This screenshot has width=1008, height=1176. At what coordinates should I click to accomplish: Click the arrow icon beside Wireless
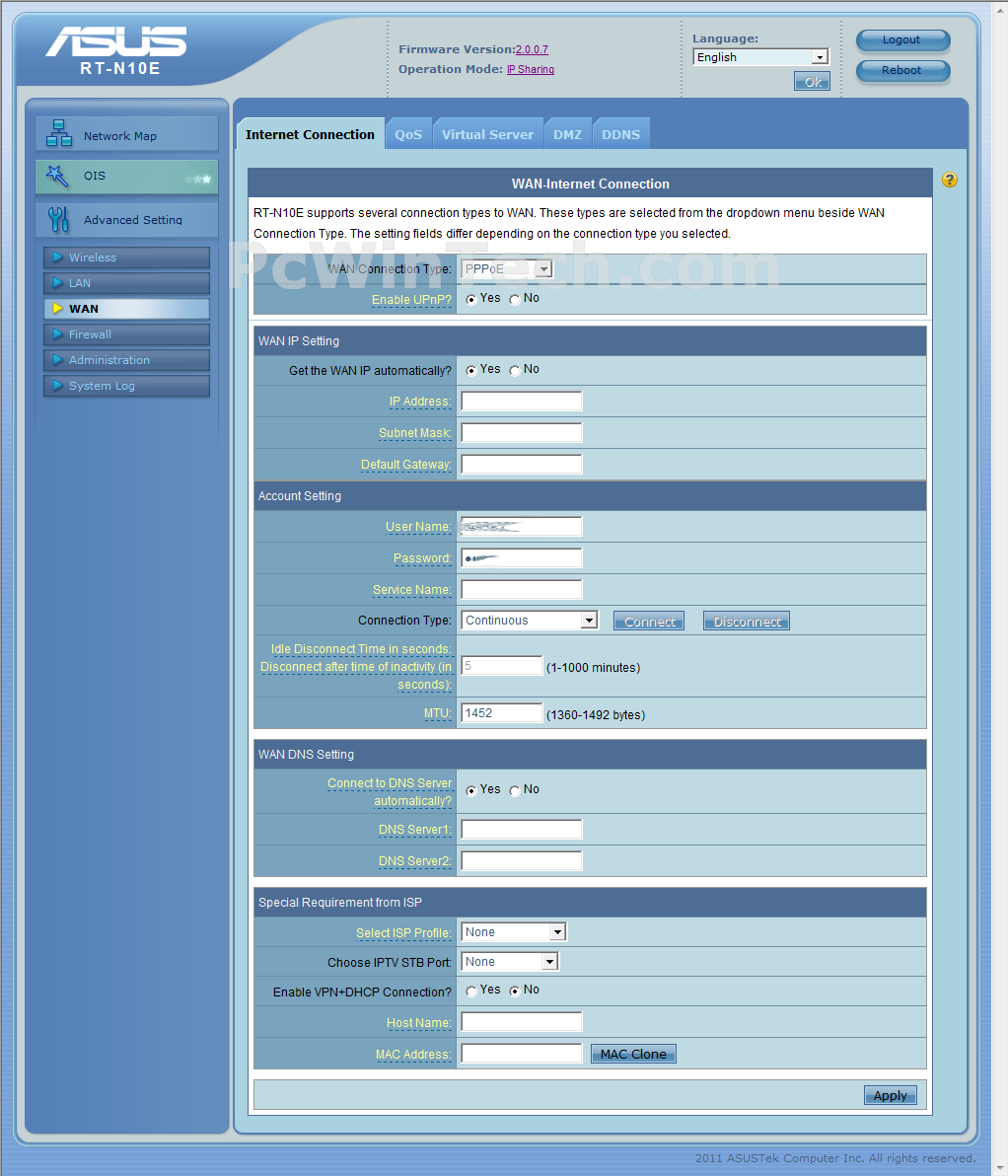coord(57,257)
